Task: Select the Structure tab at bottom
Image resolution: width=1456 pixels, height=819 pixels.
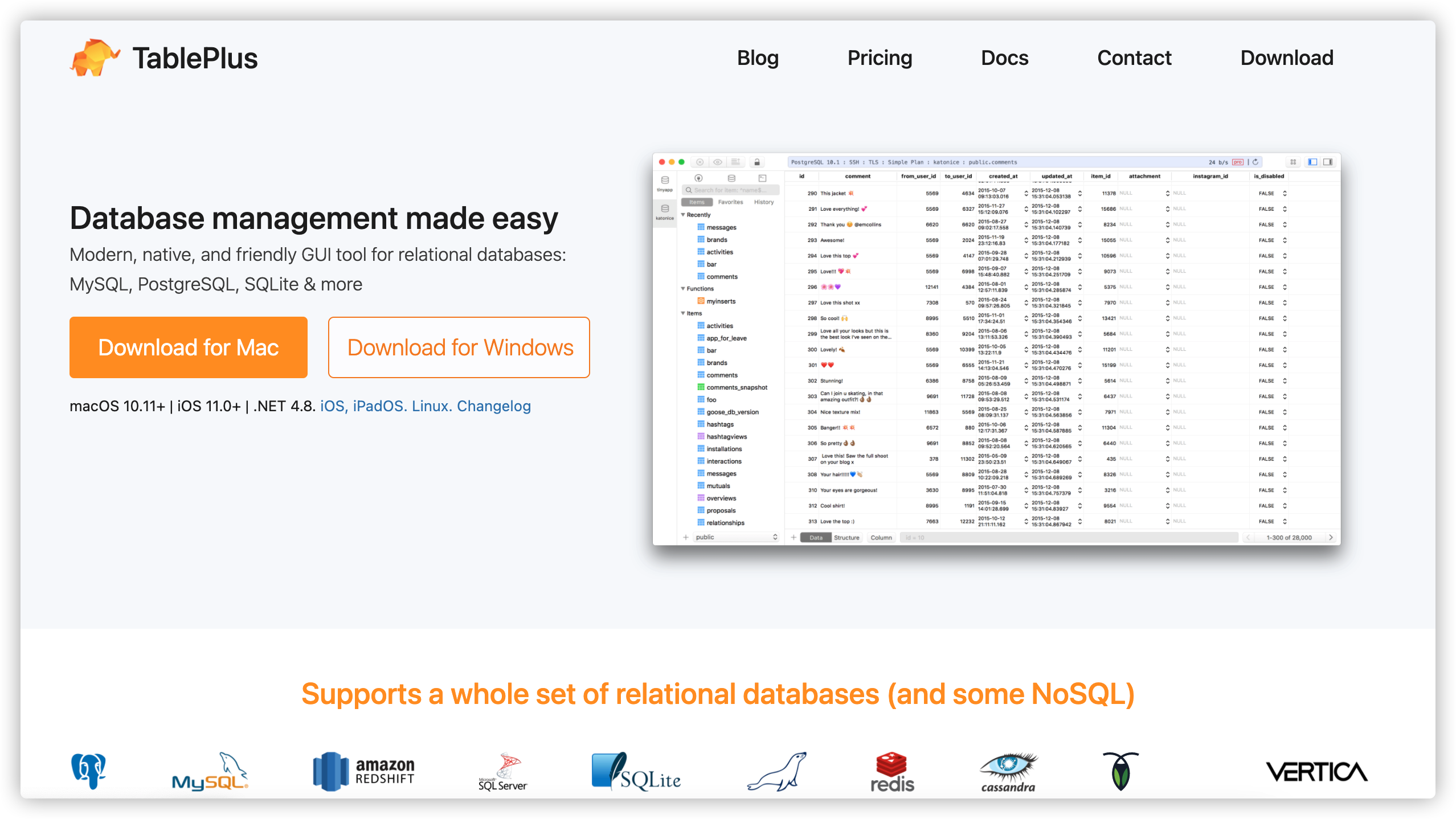Action: 846,538
